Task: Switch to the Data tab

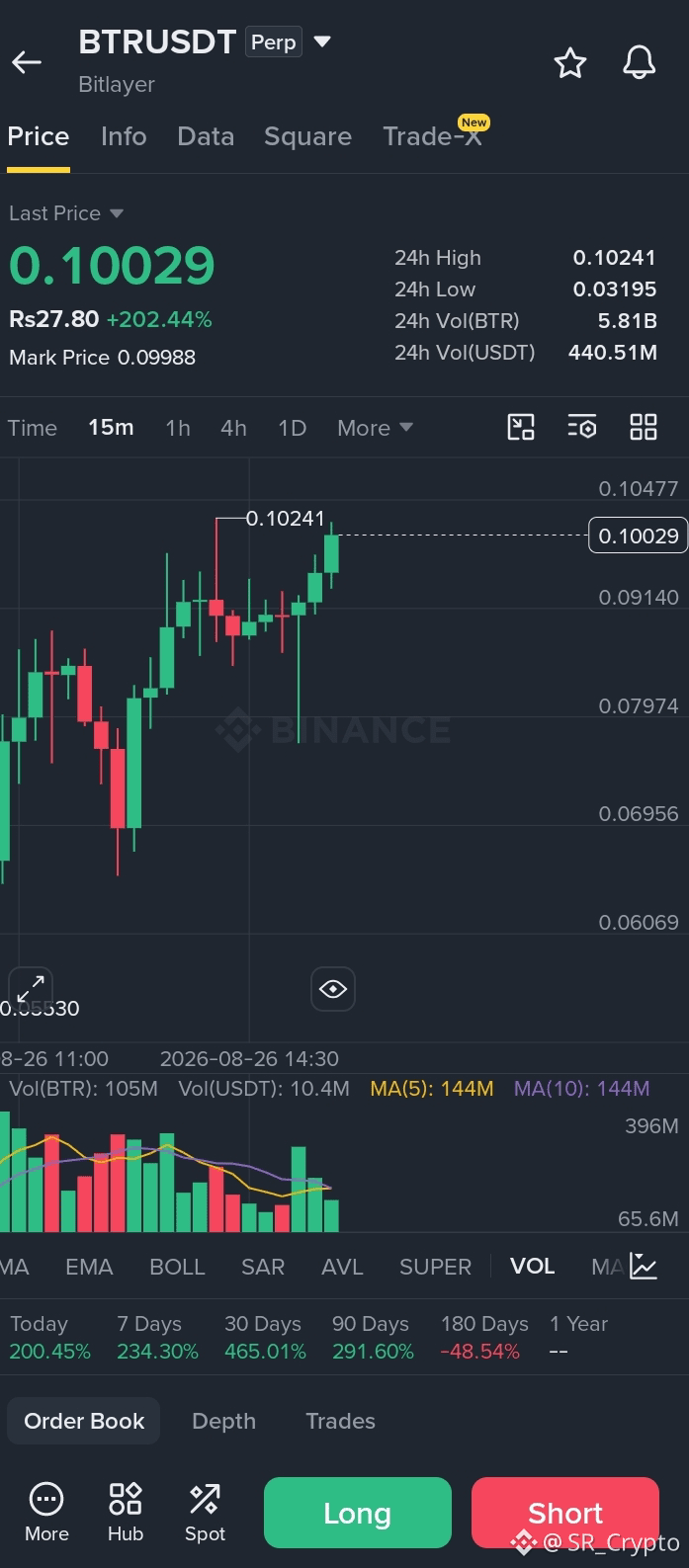Action: tap(206, 136)
